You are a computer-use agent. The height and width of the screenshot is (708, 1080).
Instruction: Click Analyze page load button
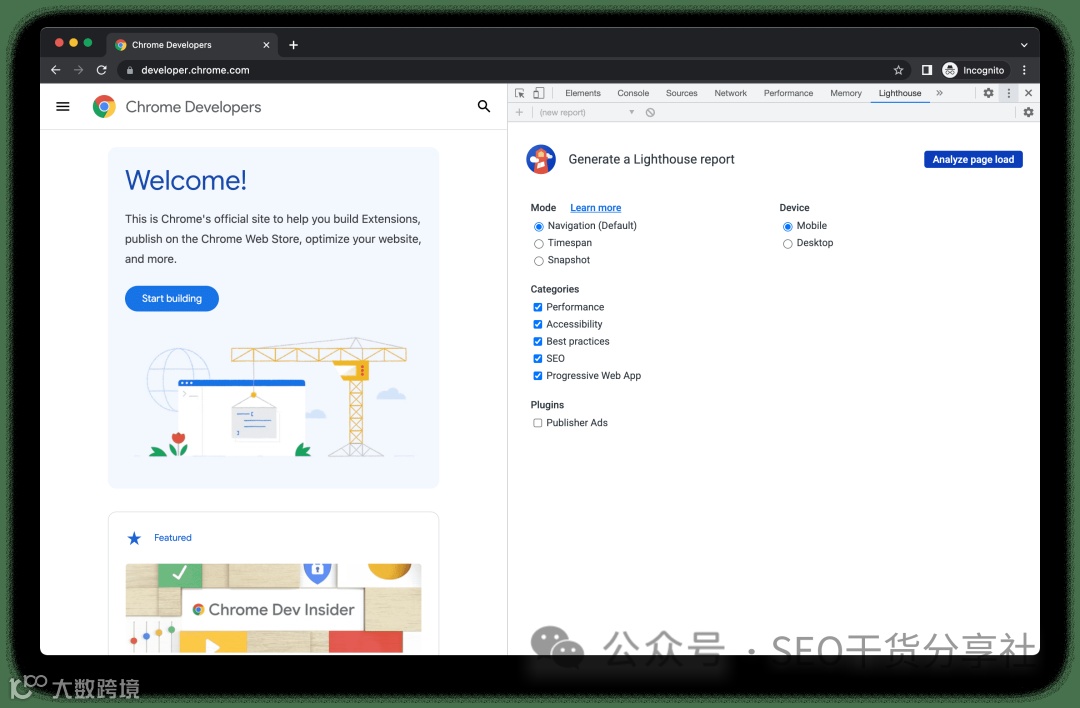(x=973, y=159)
